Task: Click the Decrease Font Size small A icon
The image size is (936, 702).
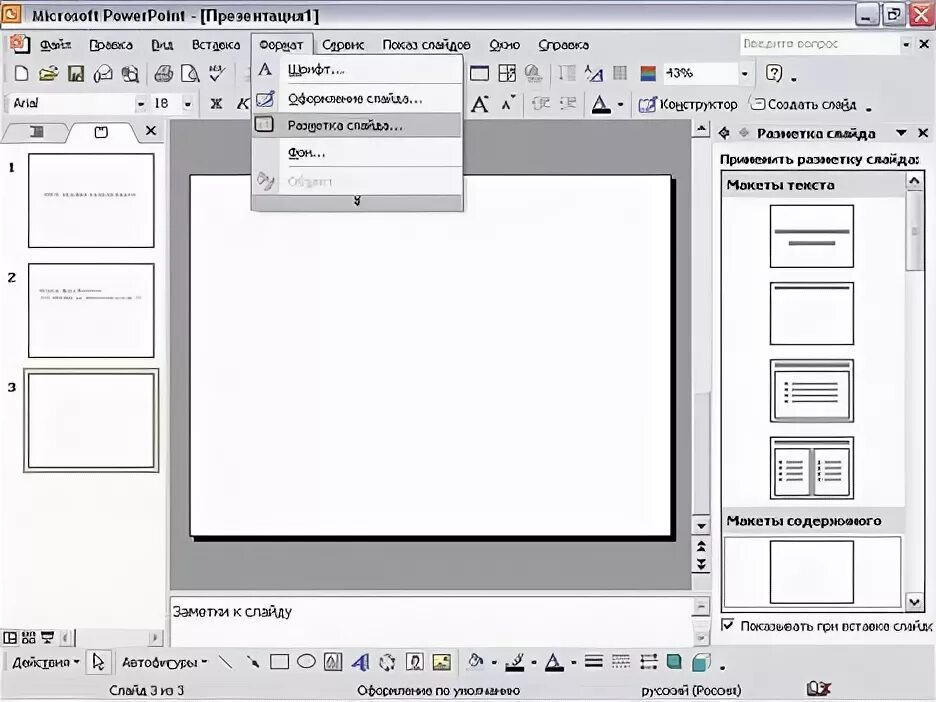Action: click(507, 104)
